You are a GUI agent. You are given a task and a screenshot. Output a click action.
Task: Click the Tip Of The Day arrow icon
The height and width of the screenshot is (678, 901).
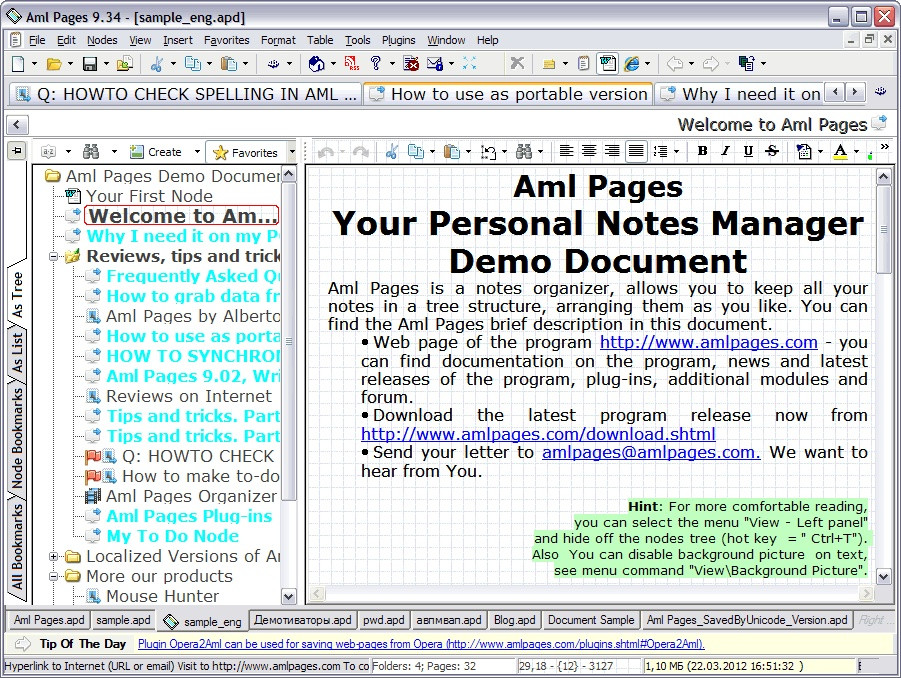pyautogui.click(x=22, y=644)
